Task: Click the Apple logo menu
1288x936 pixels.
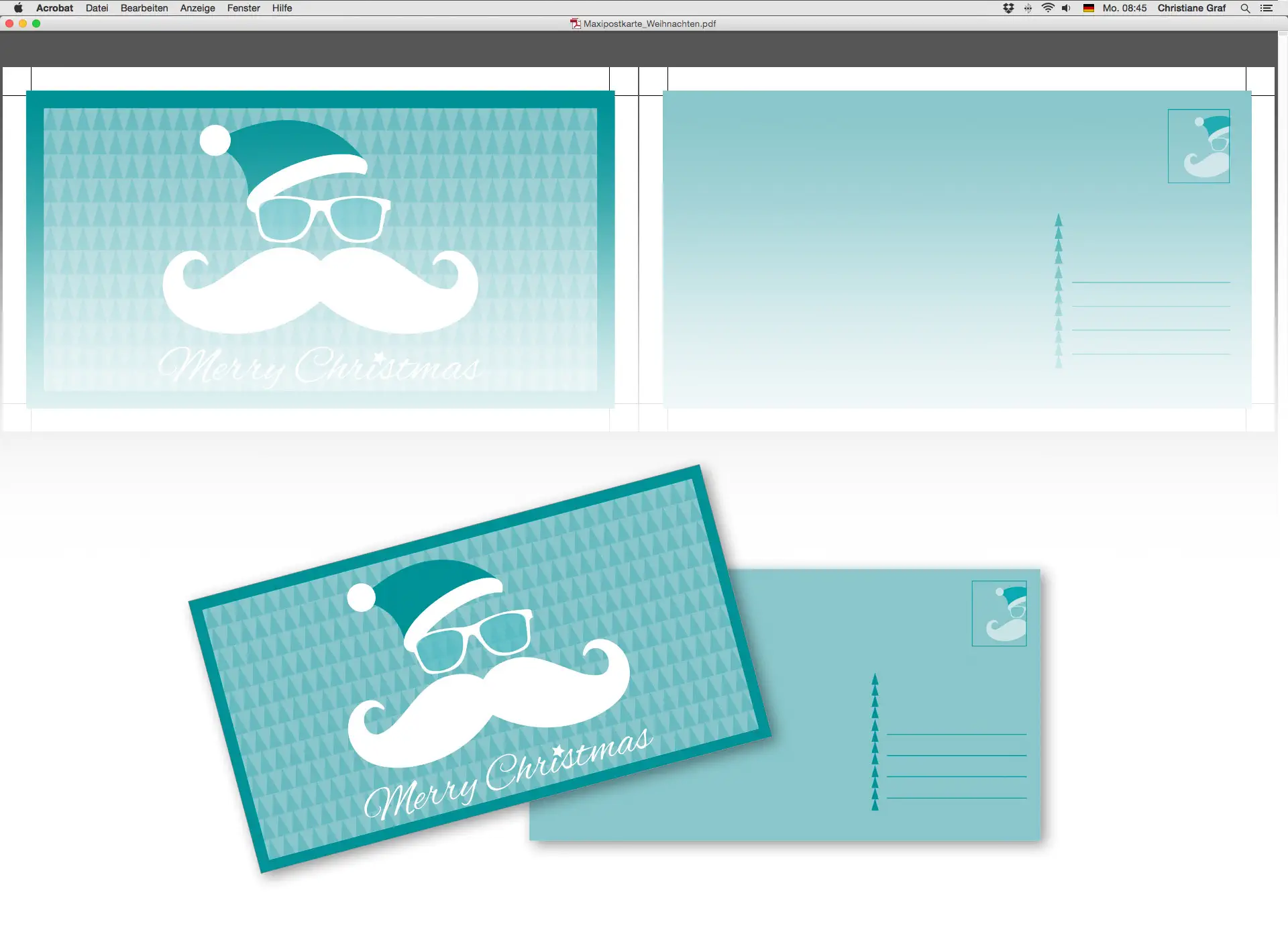Action: point(18,8)
